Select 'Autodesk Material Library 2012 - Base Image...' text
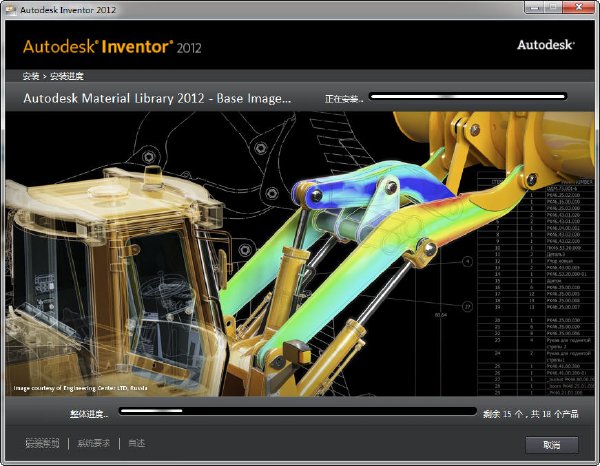Screen dimensions: 600x466 [157, 99]
